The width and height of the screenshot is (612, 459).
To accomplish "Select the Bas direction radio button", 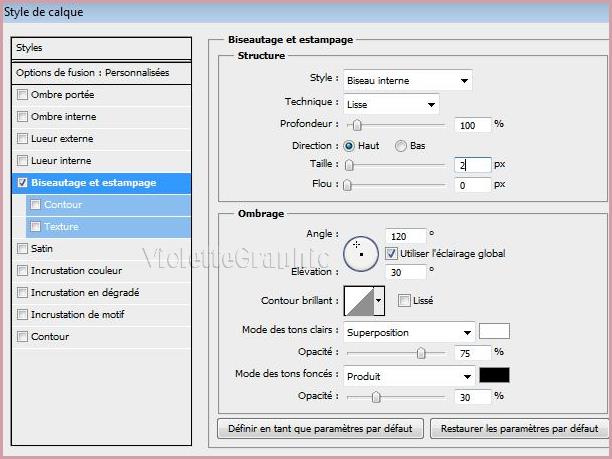I will 401,146.
